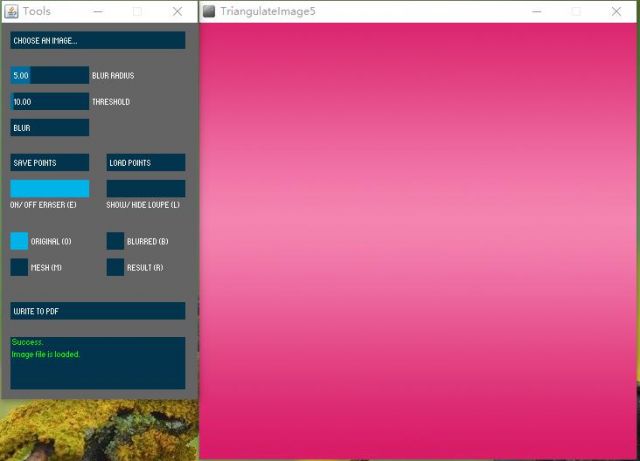
Task: Minimize the TriangulateImage5 window
Action: pos(537,11)
